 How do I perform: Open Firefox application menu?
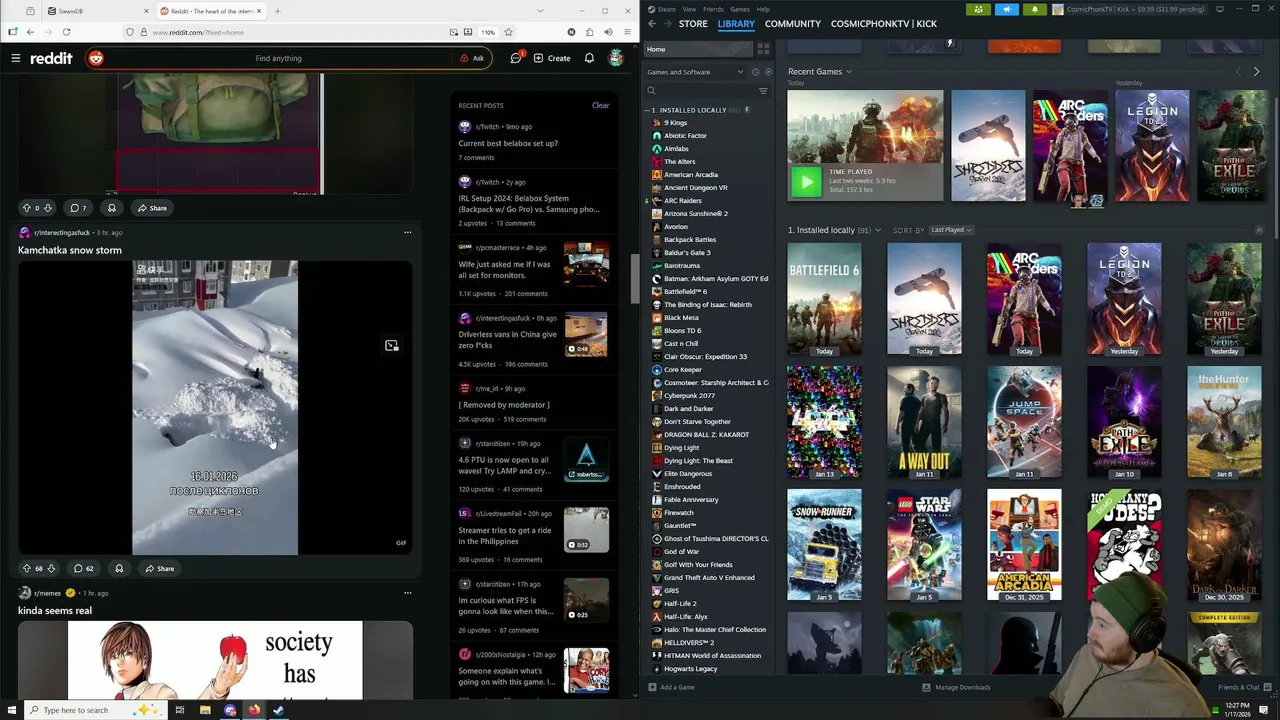click(x=626, y=32)
